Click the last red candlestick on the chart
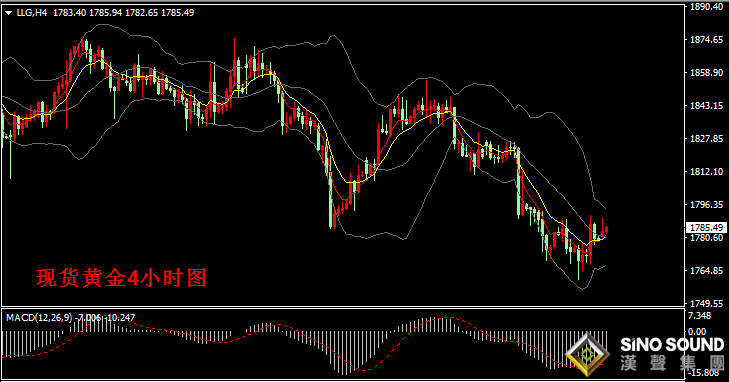729x382 pixels. [606, 230]
